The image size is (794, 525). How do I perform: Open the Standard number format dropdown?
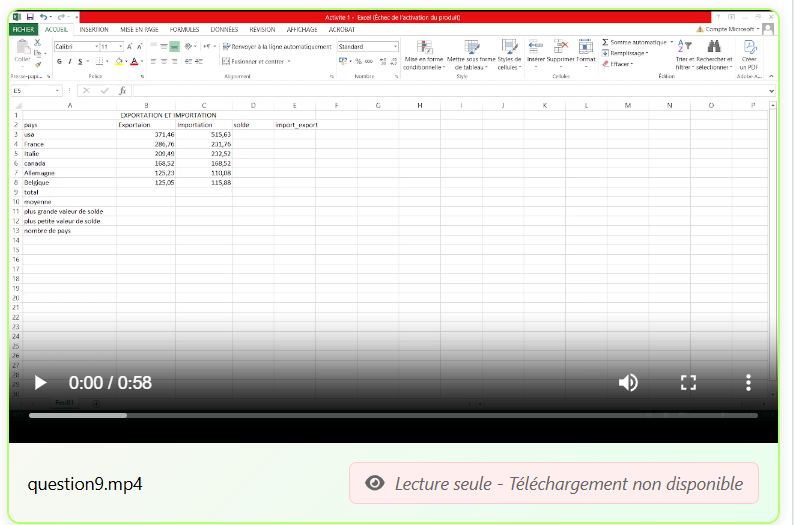tap(395, 47)
